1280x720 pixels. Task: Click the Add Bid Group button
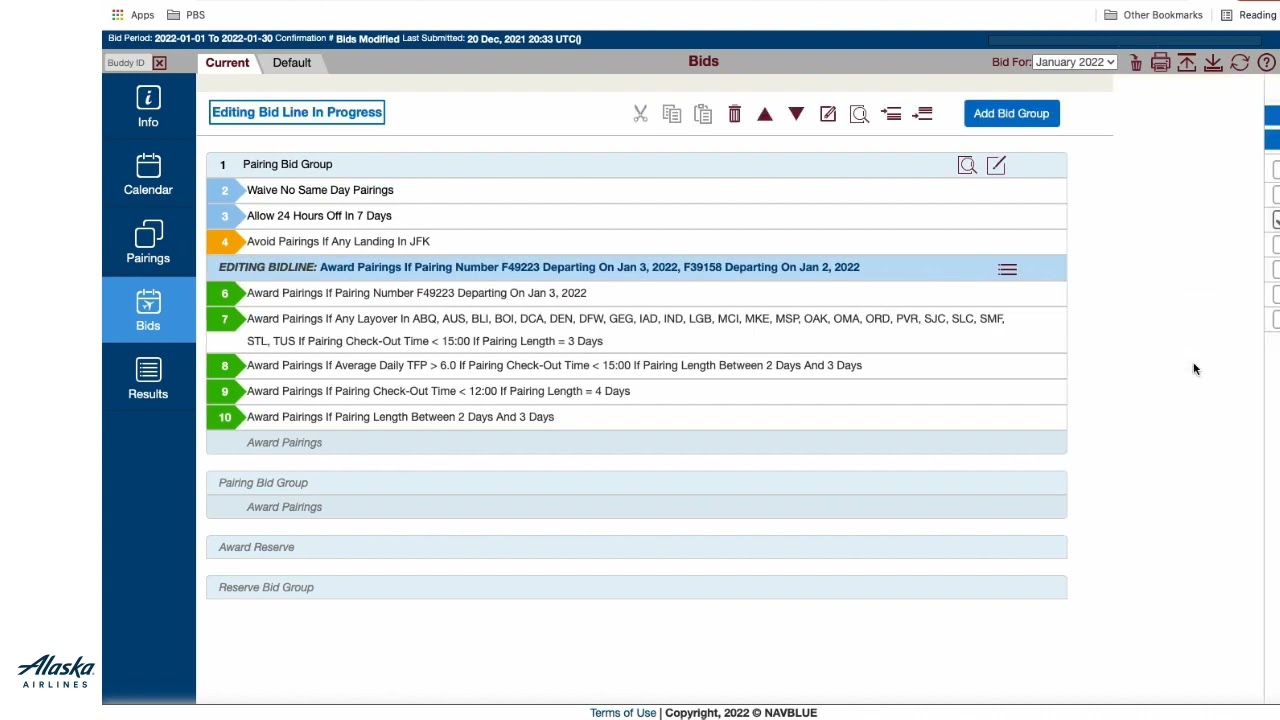(x=1011, y=113)
